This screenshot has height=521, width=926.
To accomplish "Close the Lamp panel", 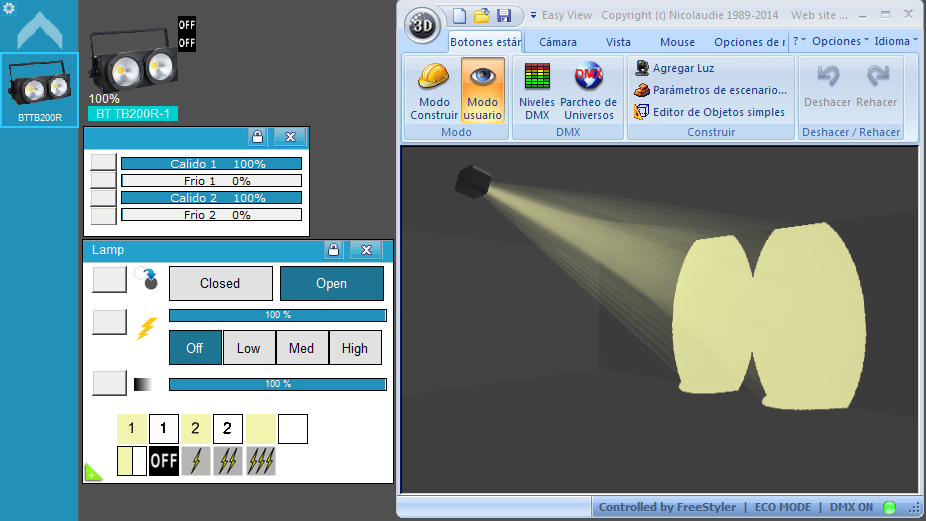I will click(x=366, y=250).
